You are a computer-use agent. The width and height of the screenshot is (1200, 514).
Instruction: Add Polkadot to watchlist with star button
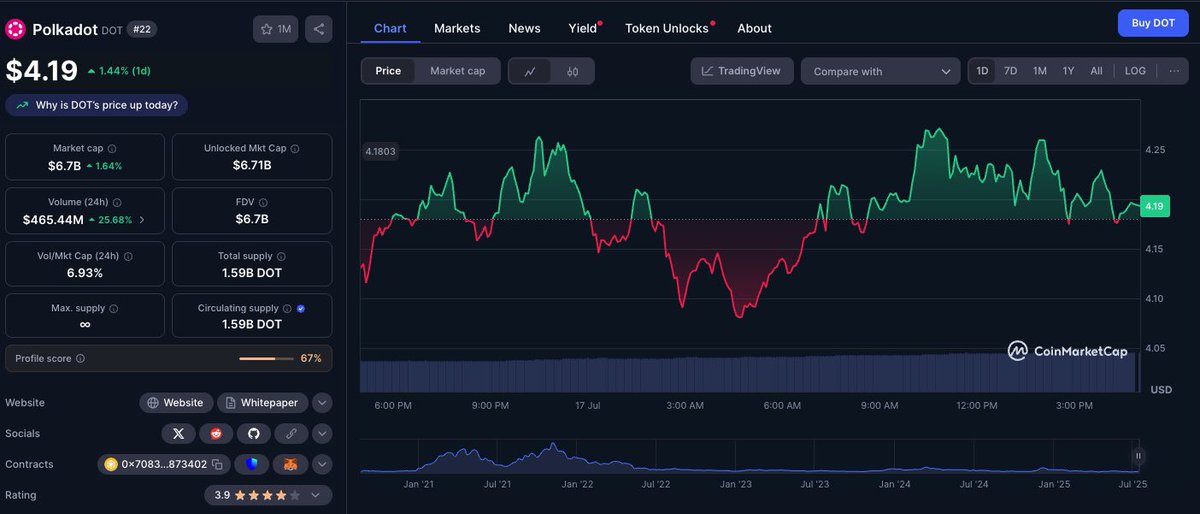(x=275, y=29)
